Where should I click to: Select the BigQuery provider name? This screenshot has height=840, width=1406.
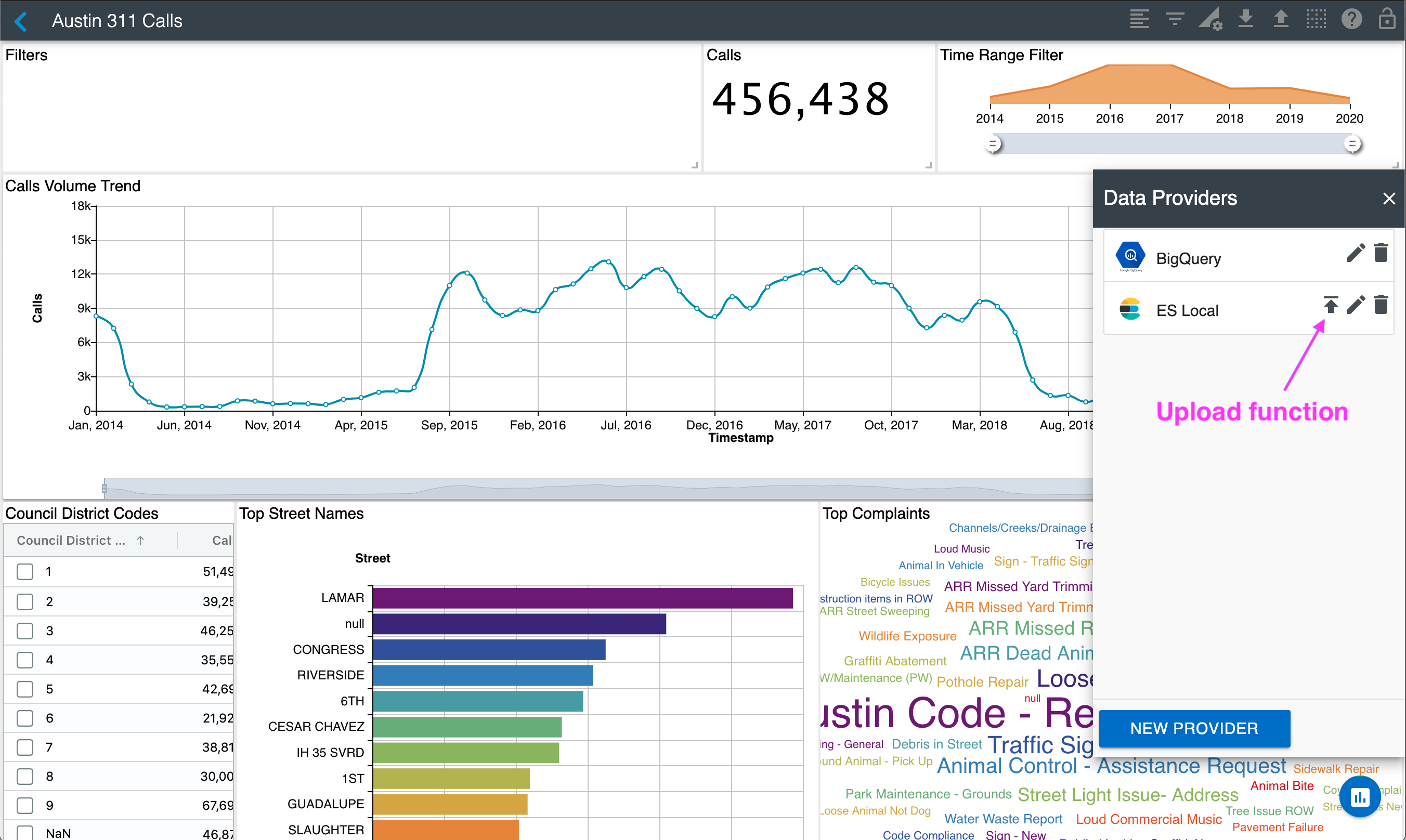[x=1188, y=259]
